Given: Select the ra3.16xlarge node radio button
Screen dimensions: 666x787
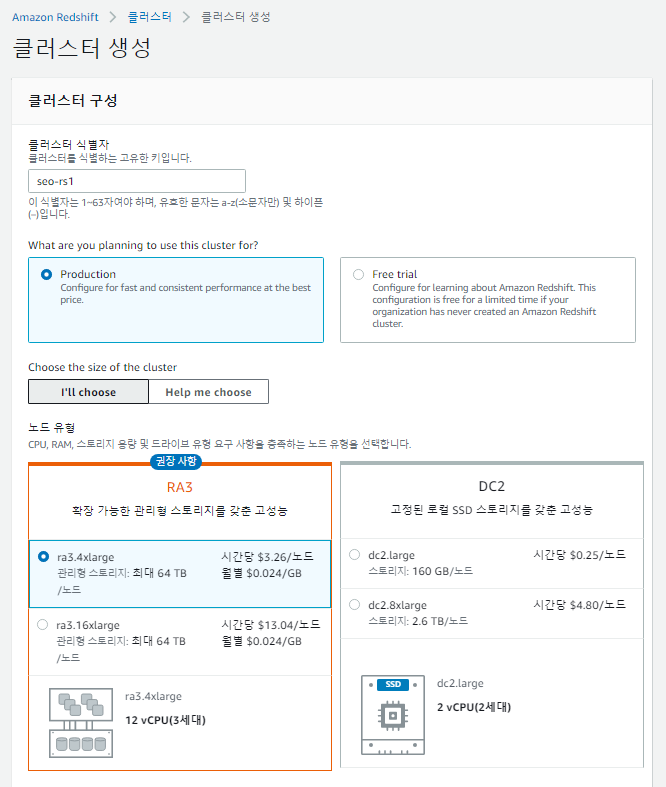Looking at the screenshot, I should click(x=43, y=625).
